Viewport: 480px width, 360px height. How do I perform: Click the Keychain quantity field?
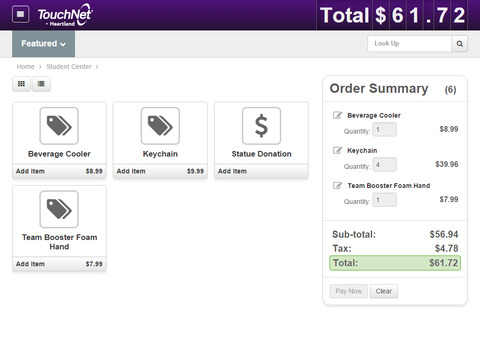tap(385, 165)
